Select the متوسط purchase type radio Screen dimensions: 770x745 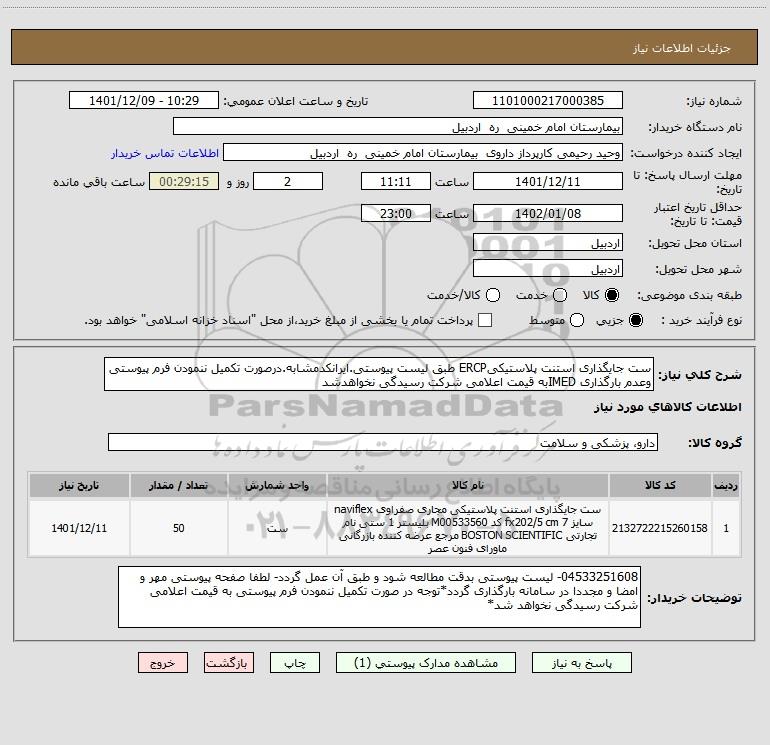pyautogui.click(x=577, y=320)
